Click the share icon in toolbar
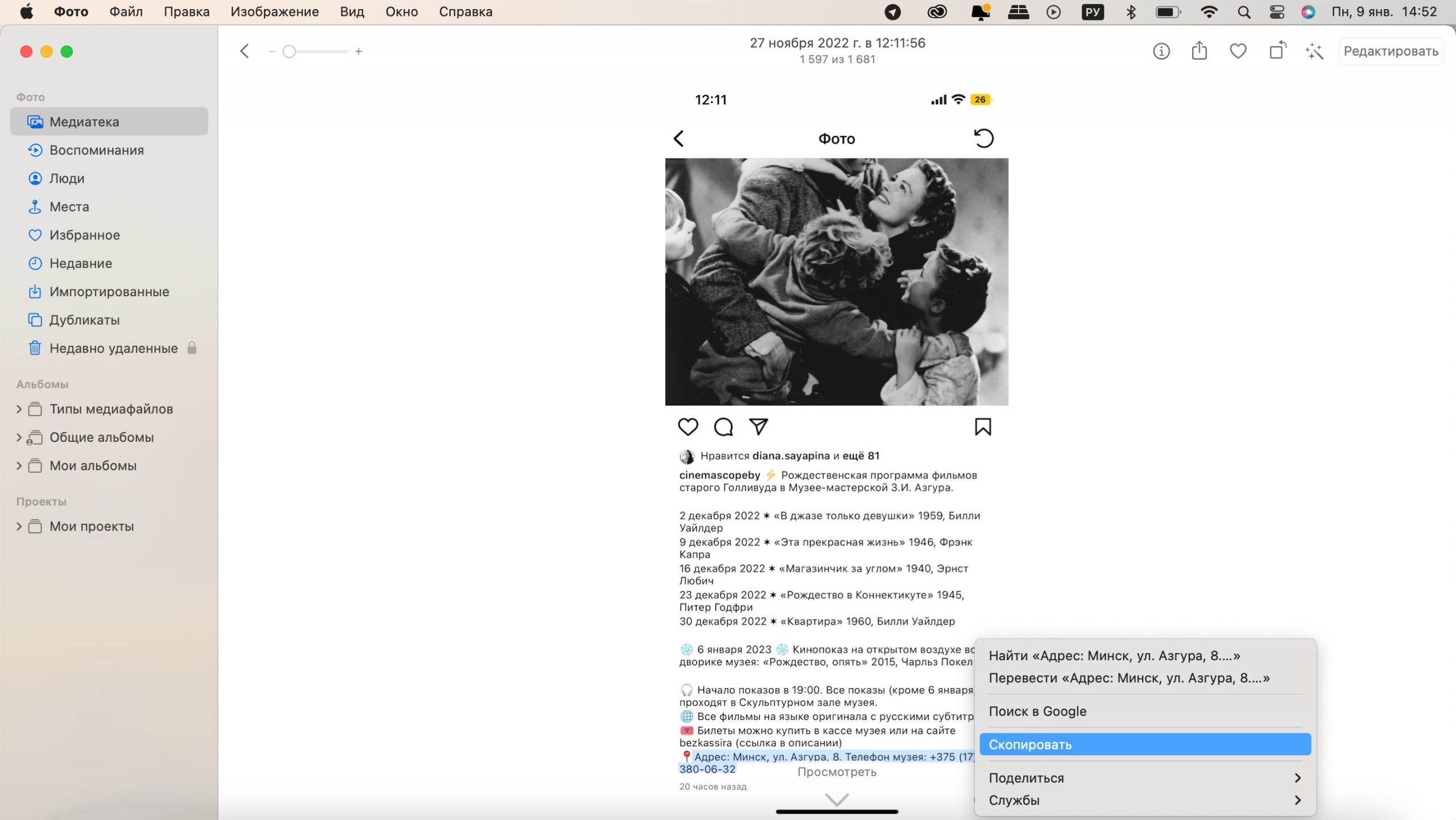Viewport: 1456px width, 820px height. [x=1199, y=51]
